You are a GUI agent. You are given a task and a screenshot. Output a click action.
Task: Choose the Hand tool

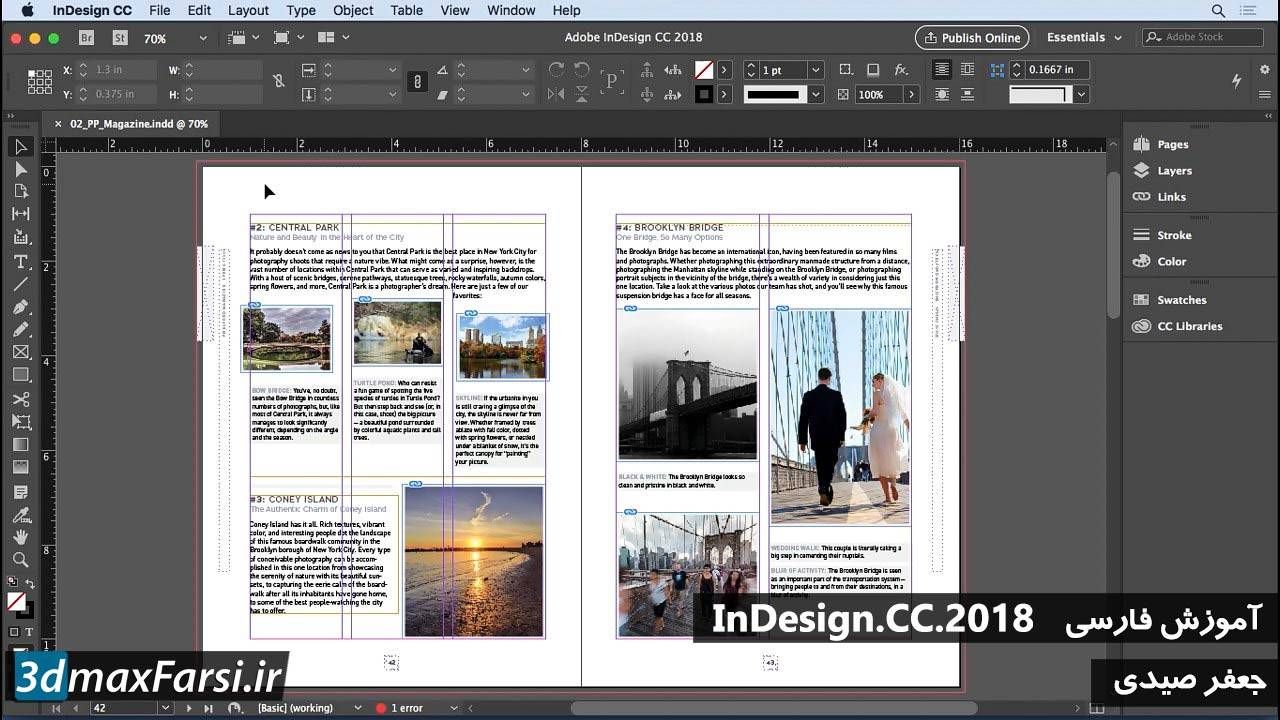(x=20, y=537)
